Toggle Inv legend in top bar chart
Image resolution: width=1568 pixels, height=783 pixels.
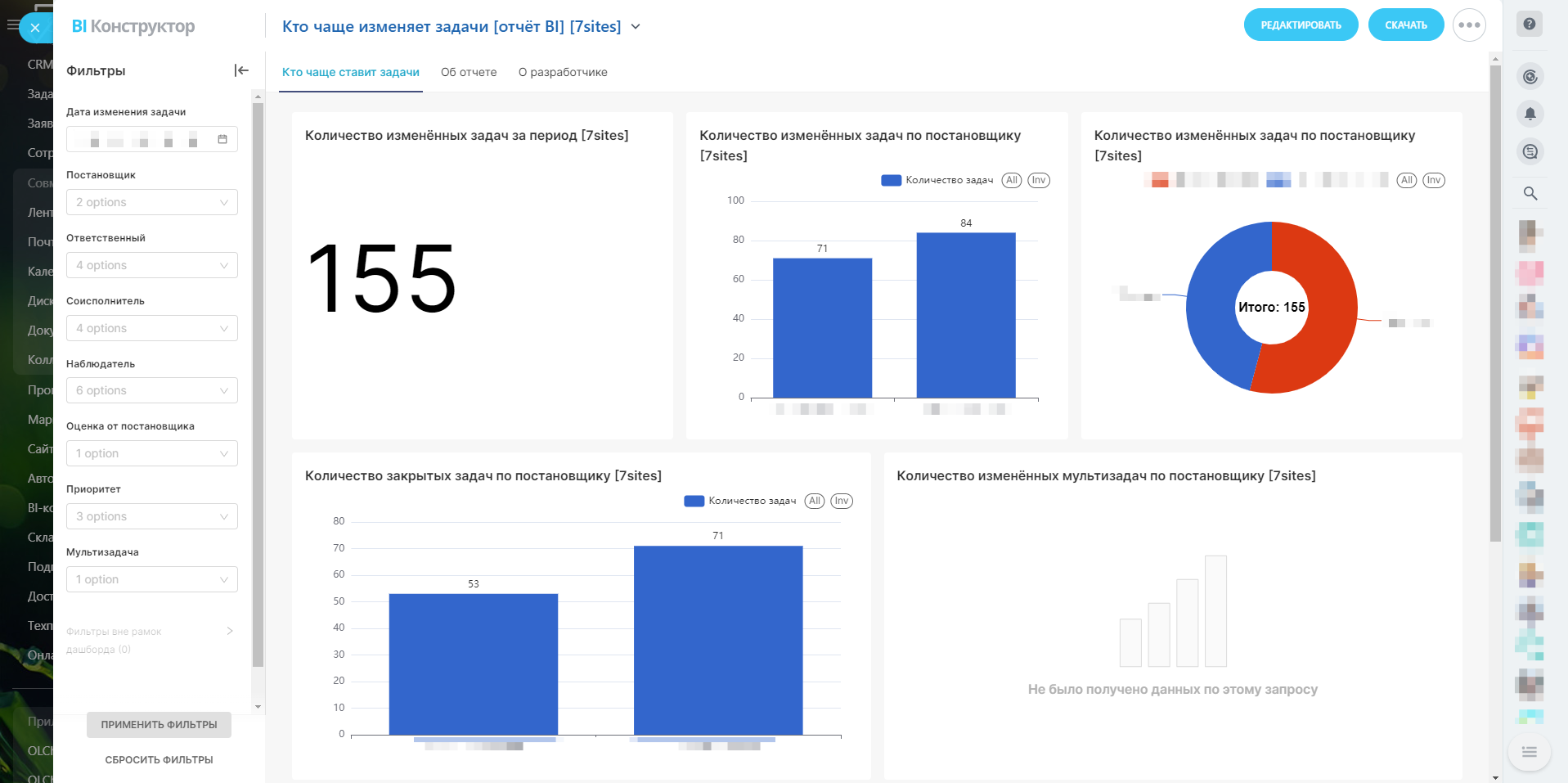[1038, 181]
